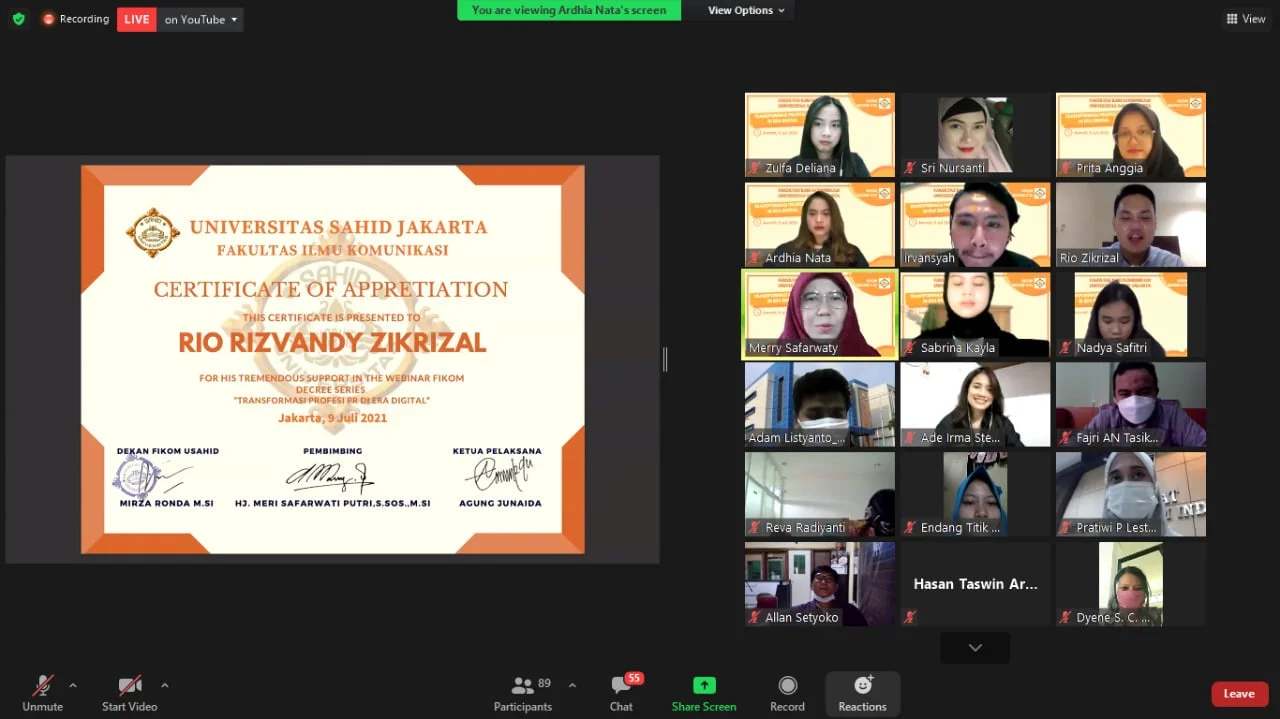The width and height of the screenshot is (1280, 719).
Task: Select Rio Zikrizal's video tile
Action: 1131,225
